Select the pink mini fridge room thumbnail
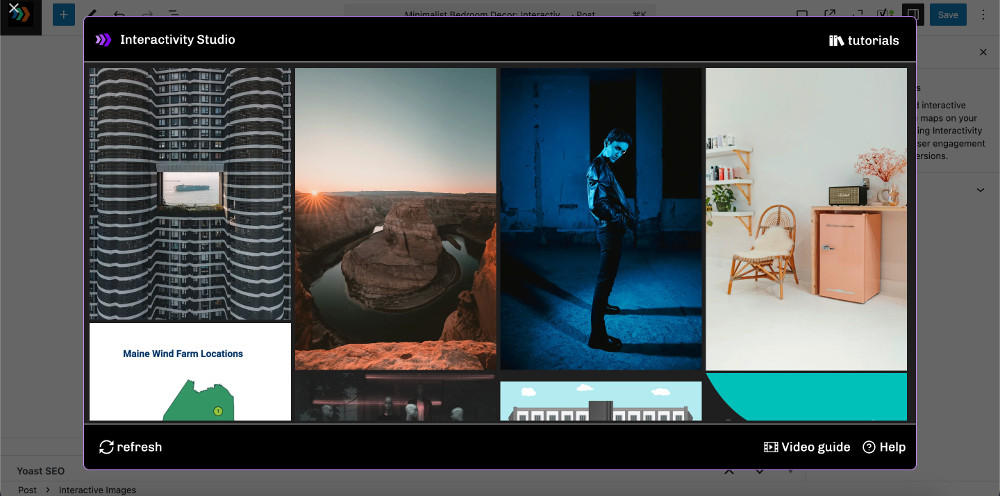 806,219
